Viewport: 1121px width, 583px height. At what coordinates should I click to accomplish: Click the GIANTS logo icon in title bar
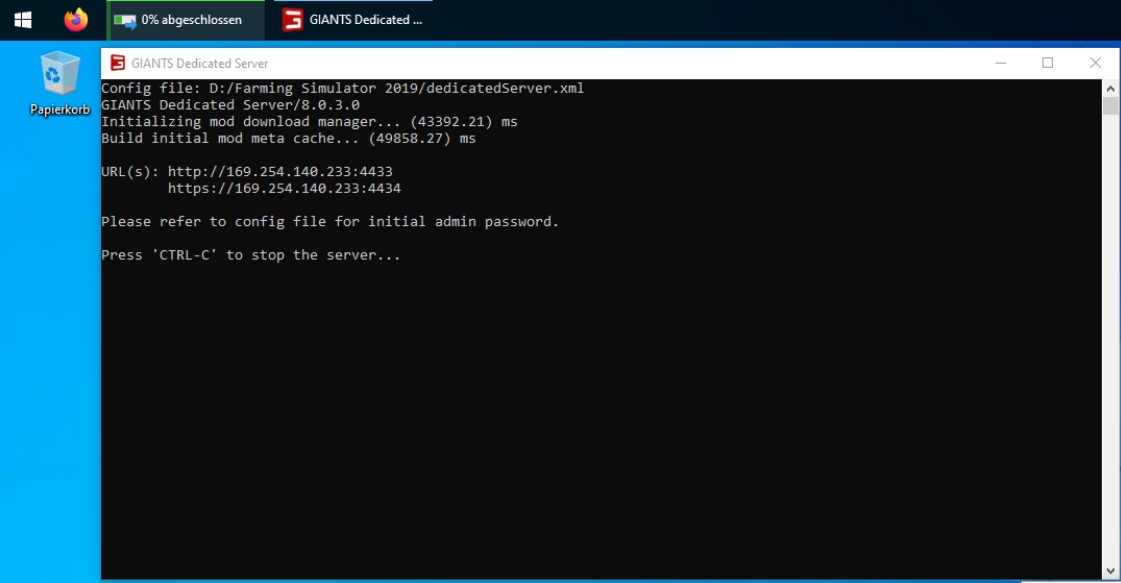point(117,63)
